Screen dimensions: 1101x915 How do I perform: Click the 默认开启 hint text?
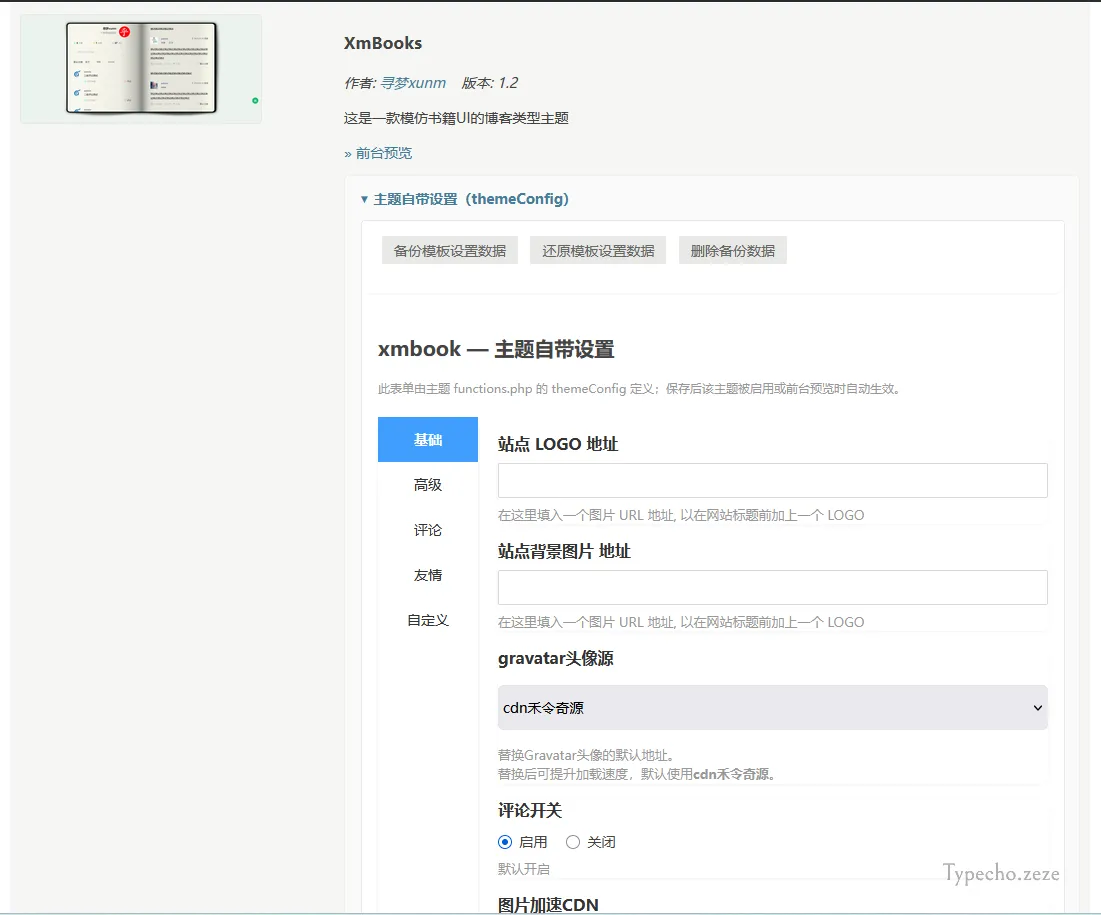(524, 869)
